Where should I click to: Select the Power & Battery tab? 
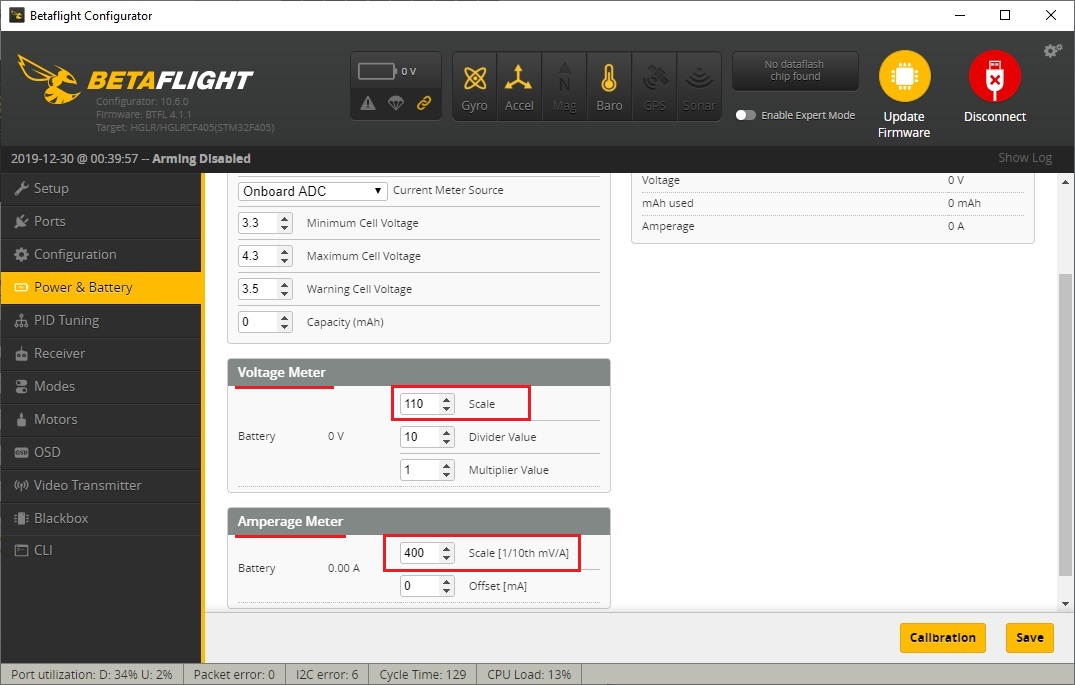click(x=101, y=287)
